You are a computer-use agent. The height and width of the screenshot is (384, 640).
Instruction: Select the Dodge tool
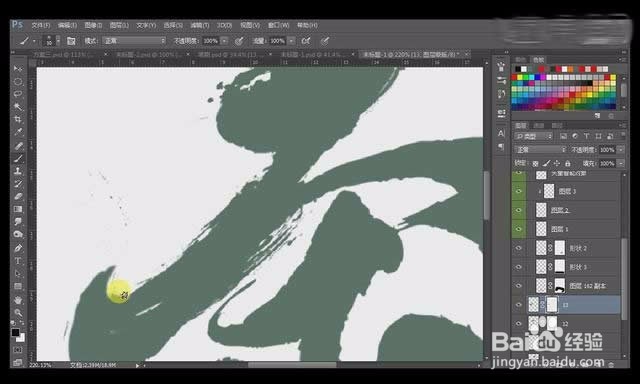click(x=18, y=234)
